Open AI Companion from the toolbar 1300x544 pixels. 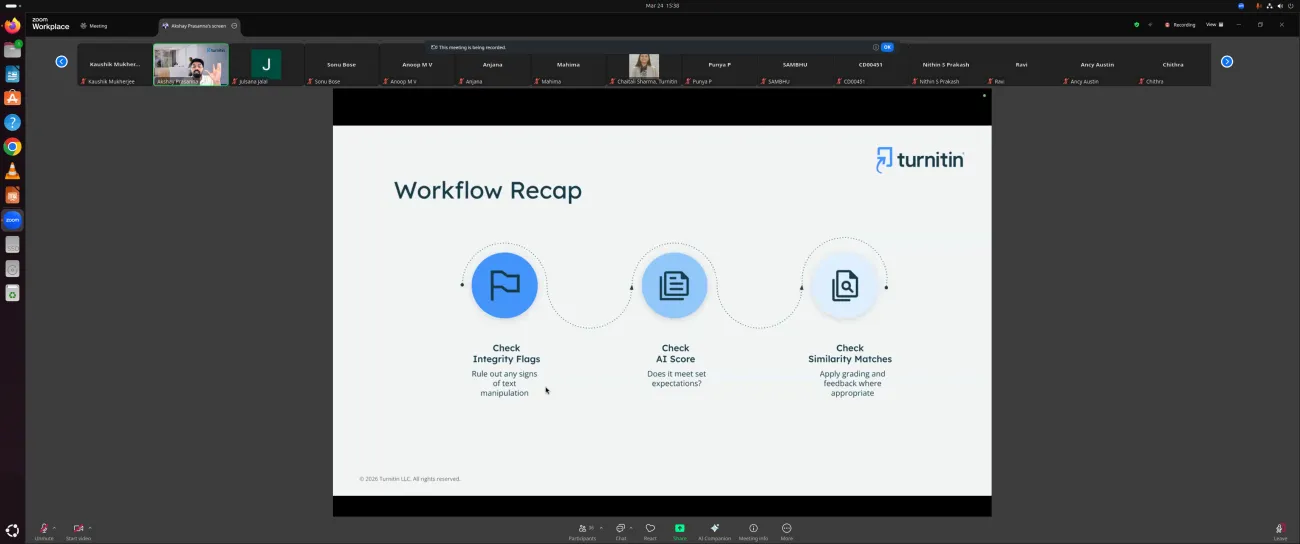(714, 529)
